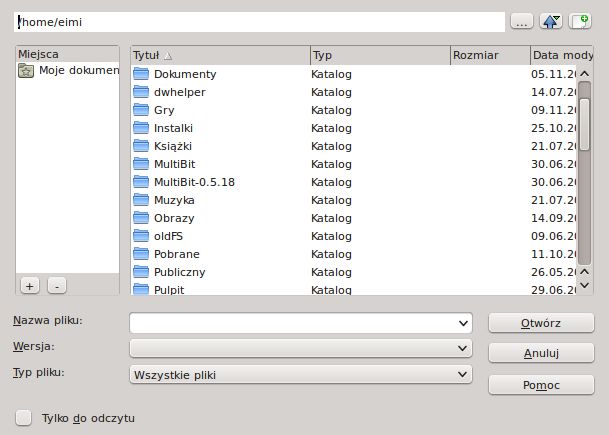Click the up one level arrow icon
The image size is (609, 435).
click(x=551, y=22)
